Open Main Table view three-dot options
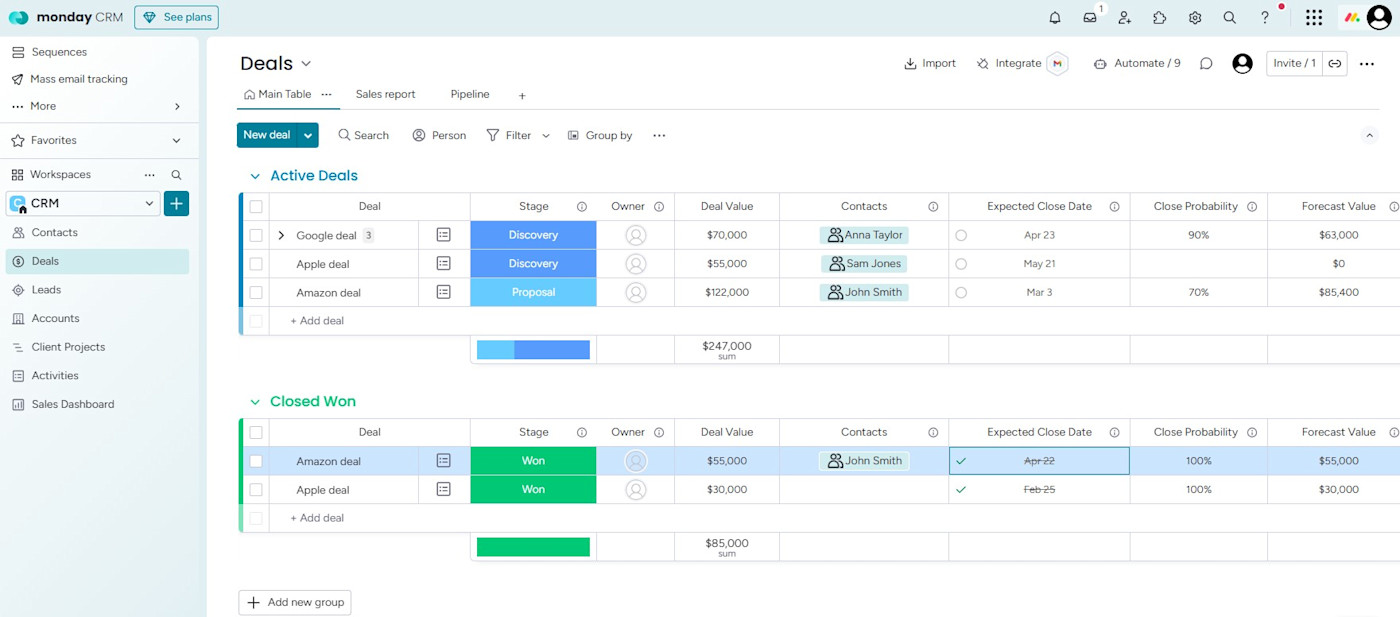 tap(326, 94)
